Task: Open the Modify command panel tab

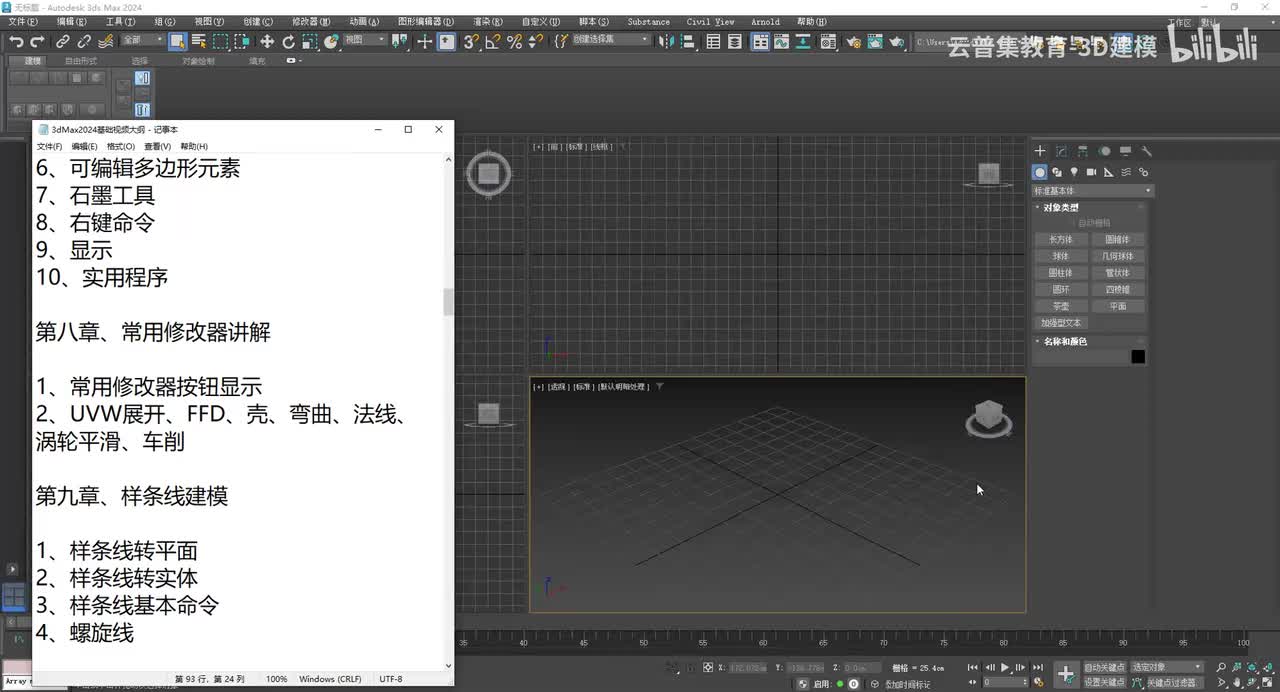Action: click(1061, 151)
